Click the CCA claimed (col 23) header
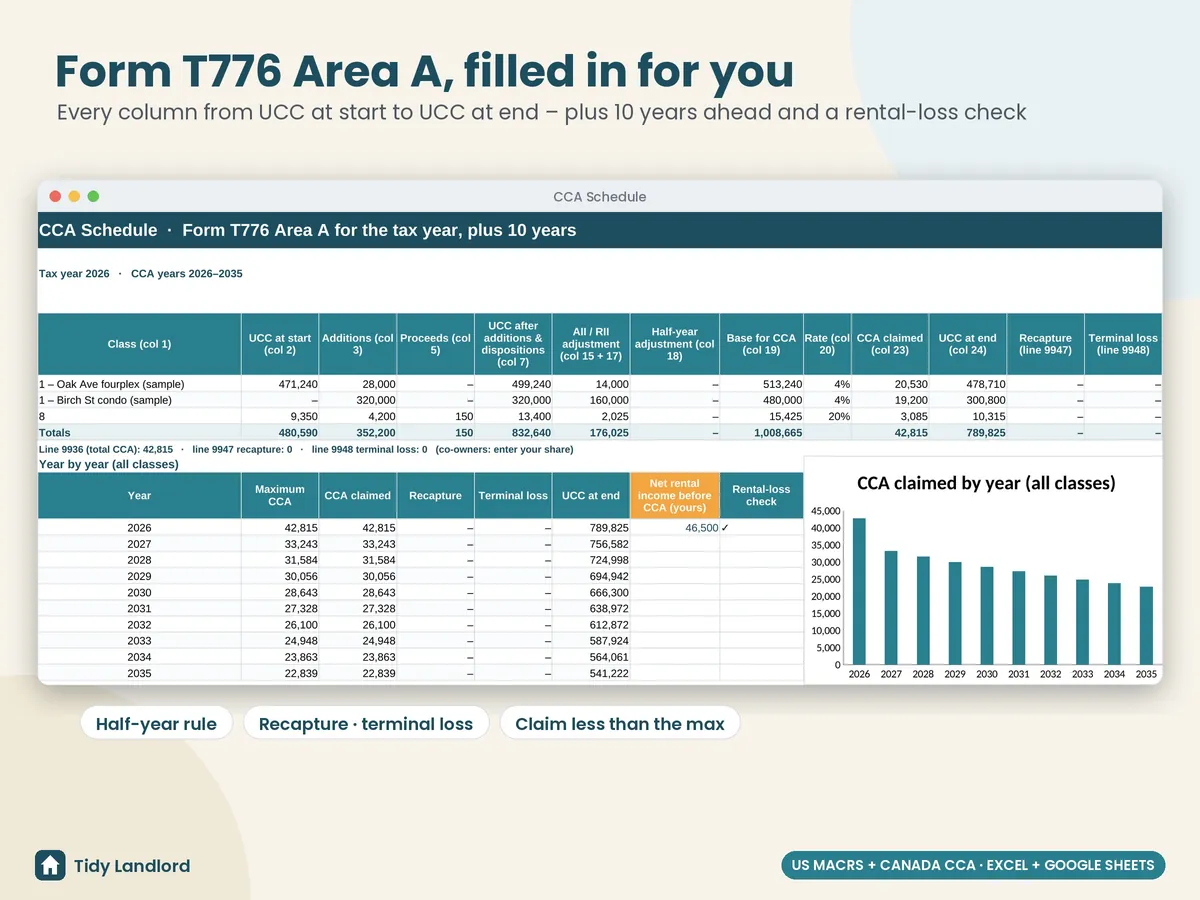This screenshot has width=1200, height=900. tap(890, 344)
